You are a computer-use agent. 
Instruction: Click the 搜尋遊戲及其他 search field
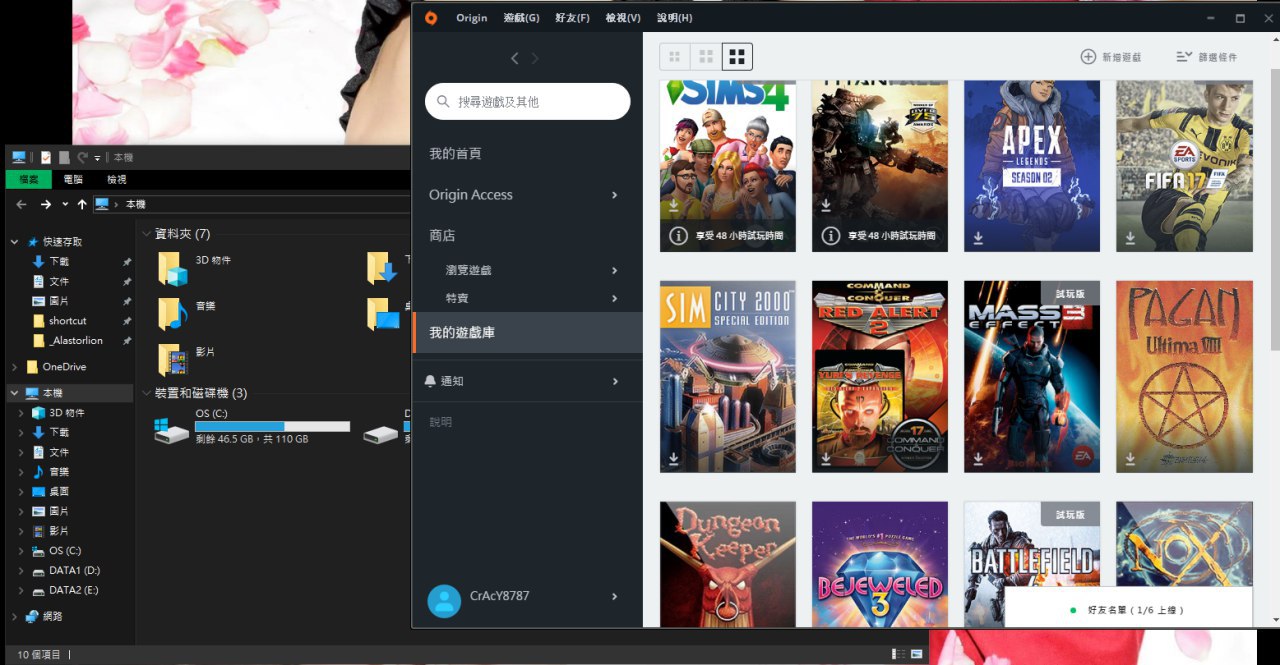[528, 101]
